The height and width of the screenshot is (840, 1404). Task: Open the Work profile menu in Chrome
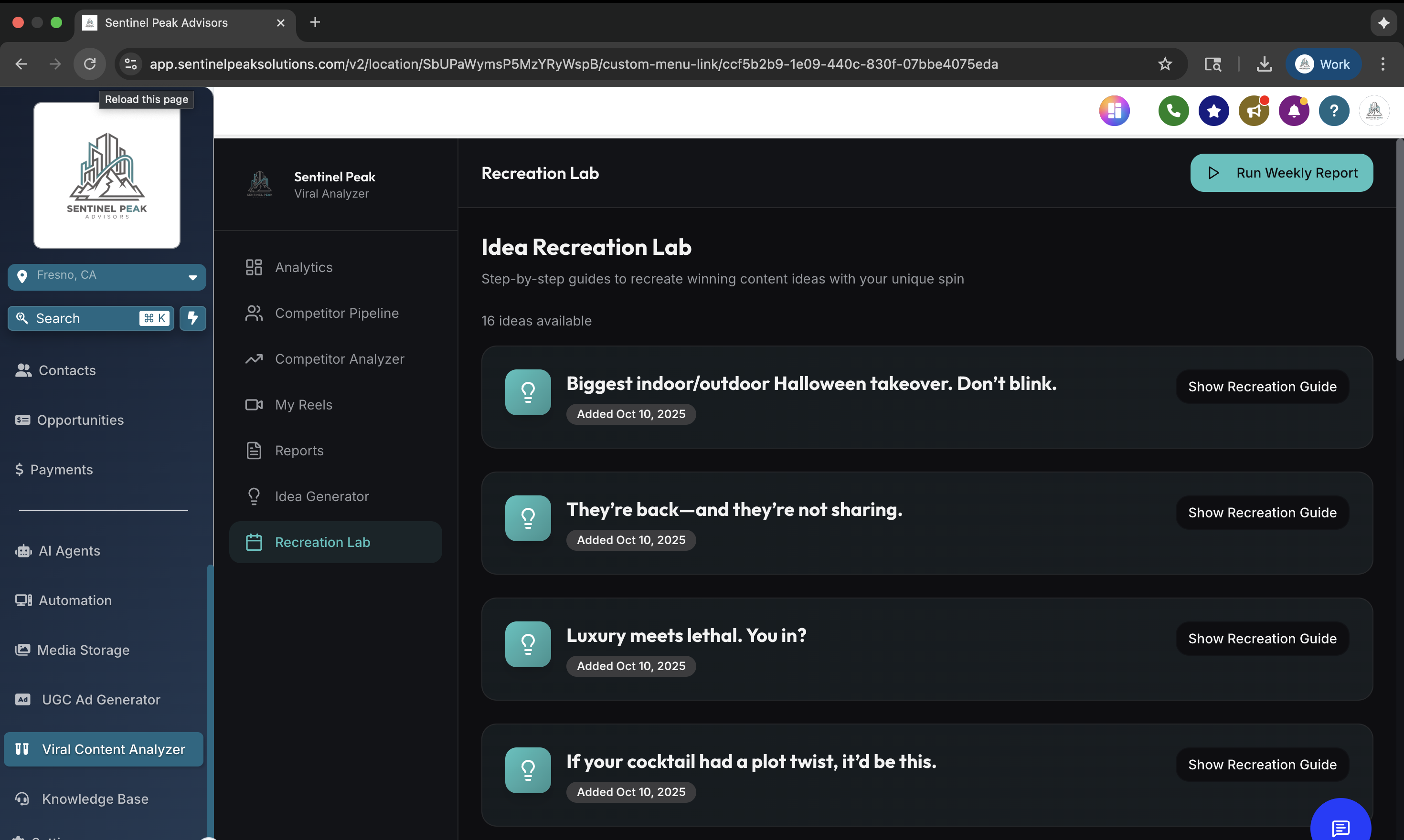[x=1323, y=64]
